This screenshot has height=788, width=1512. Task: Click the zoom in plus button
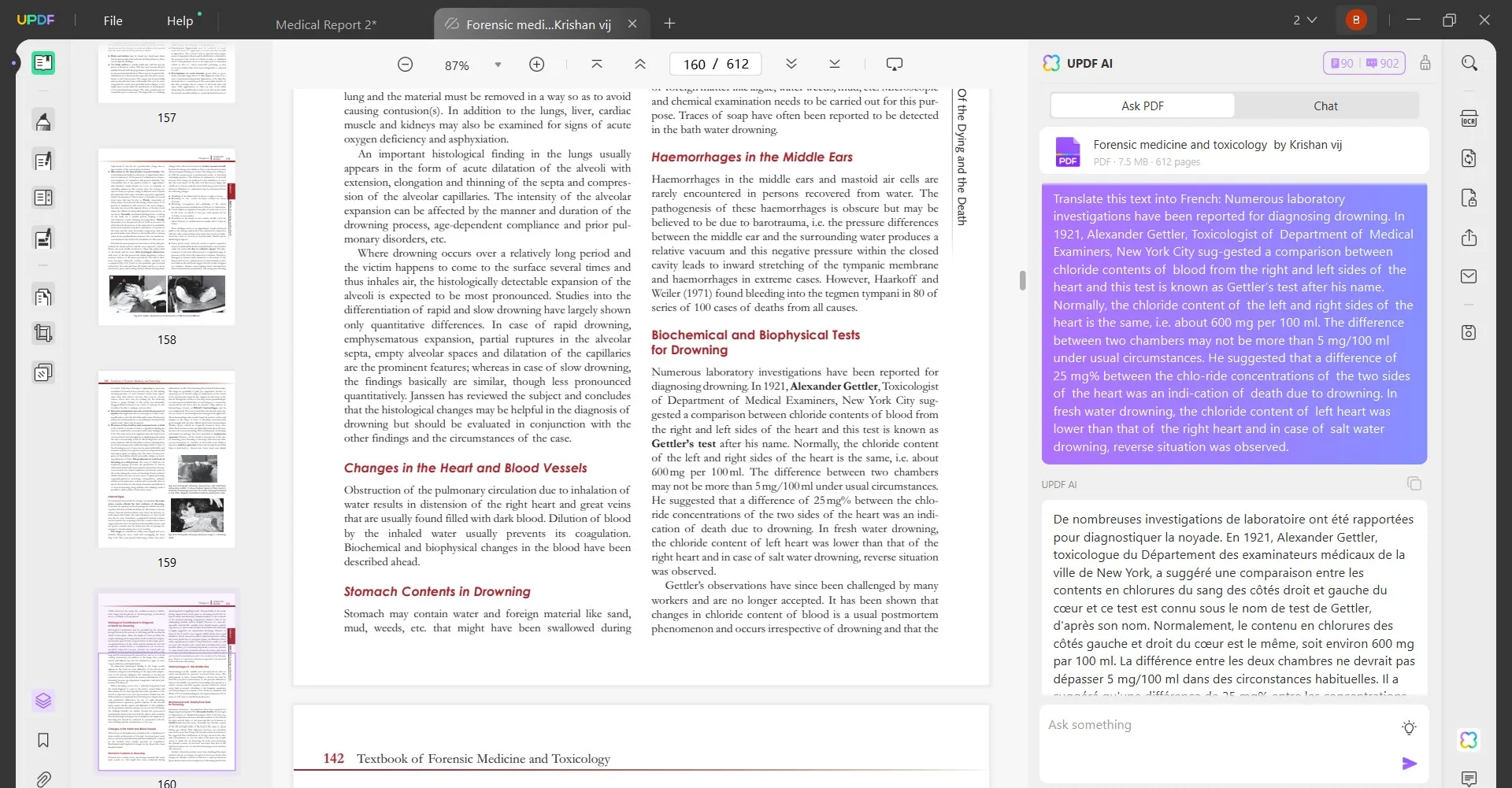pyautogui.click(x=536, y=65)
